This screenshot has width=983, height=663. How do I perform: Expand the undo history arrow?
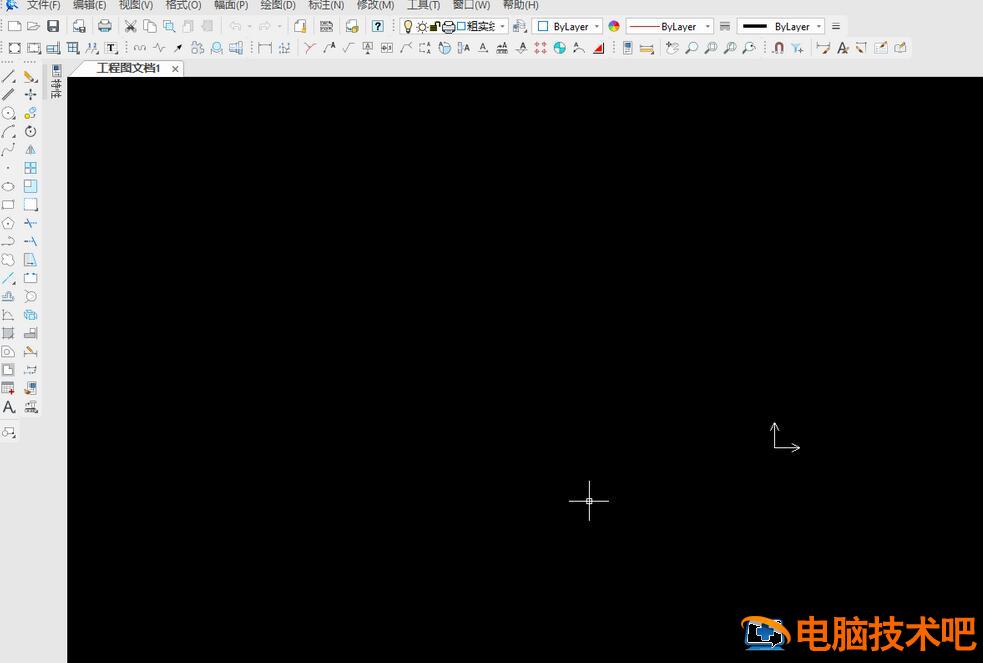(x=249, y=26)
